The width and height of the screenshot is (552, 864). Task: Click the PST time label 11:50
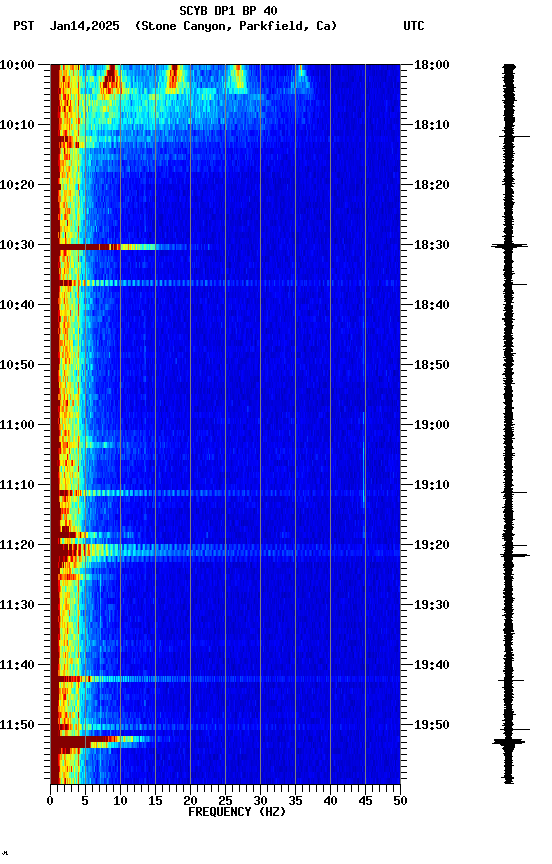pyautogui.click(x=17, y=725)
